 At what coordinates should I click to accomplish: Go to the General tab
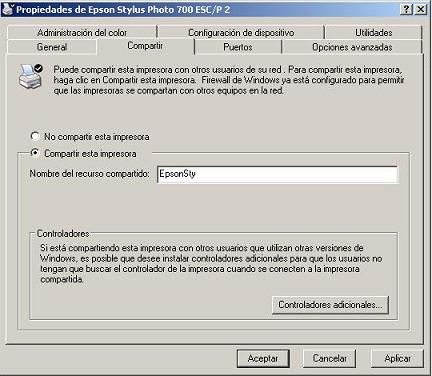(52, 47)
